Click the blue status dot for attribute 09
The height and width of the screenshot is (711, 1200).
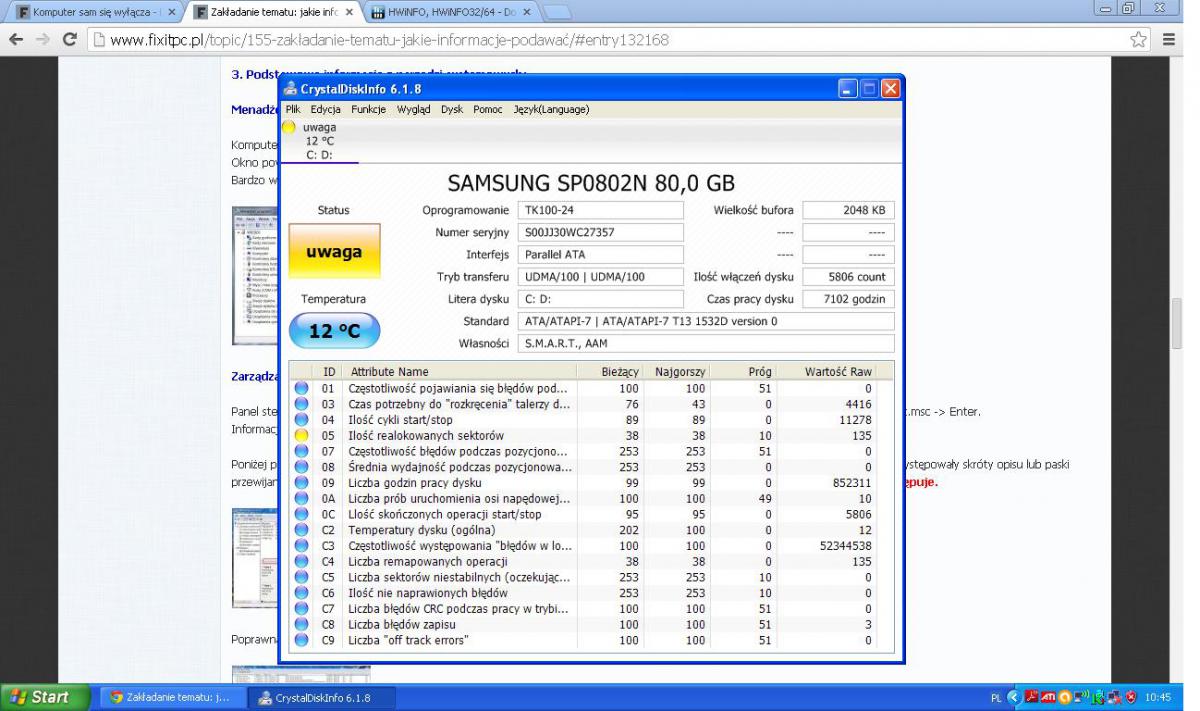click(x=300, y=483)
